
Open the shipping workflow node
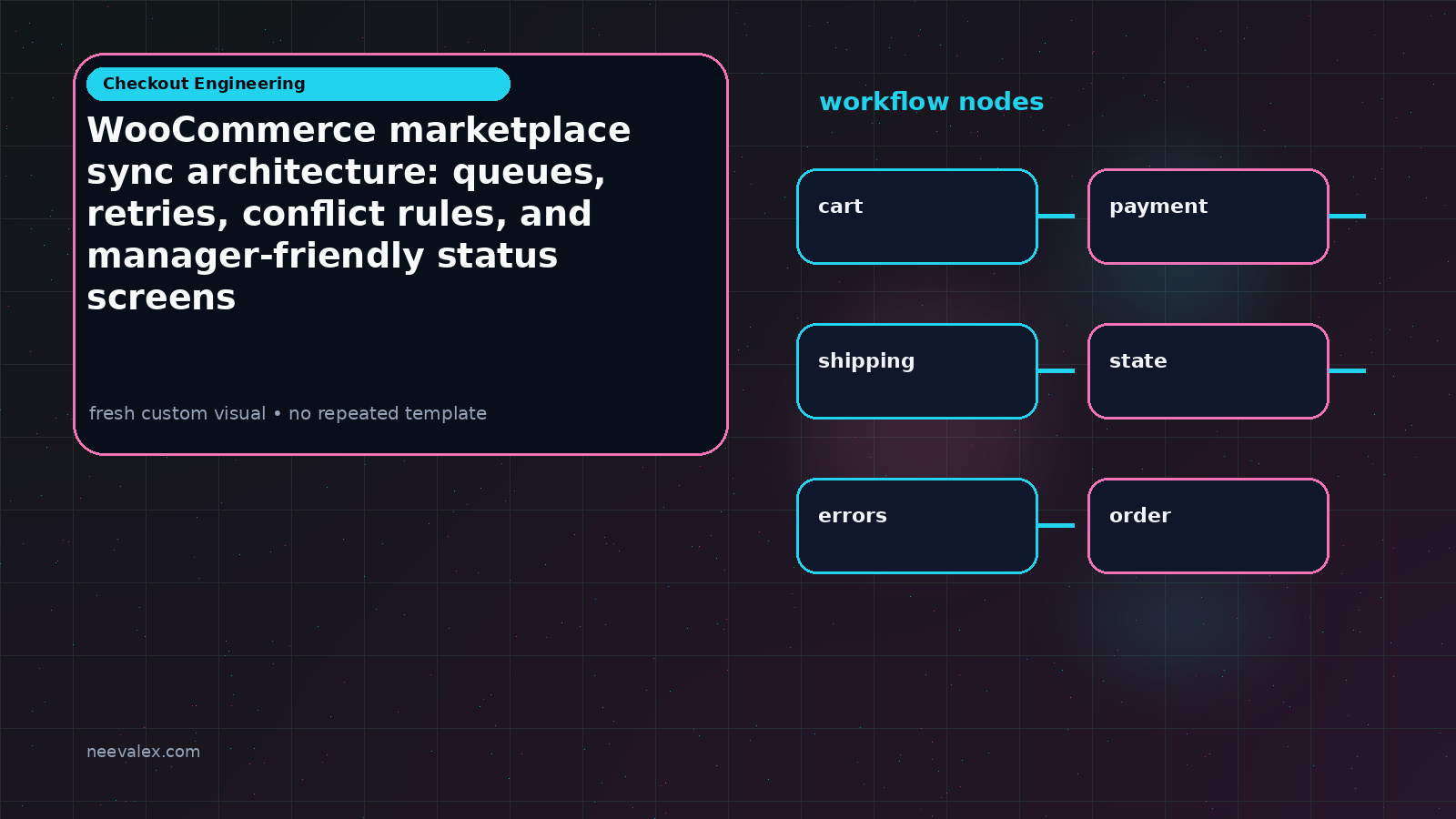(917, 371)
